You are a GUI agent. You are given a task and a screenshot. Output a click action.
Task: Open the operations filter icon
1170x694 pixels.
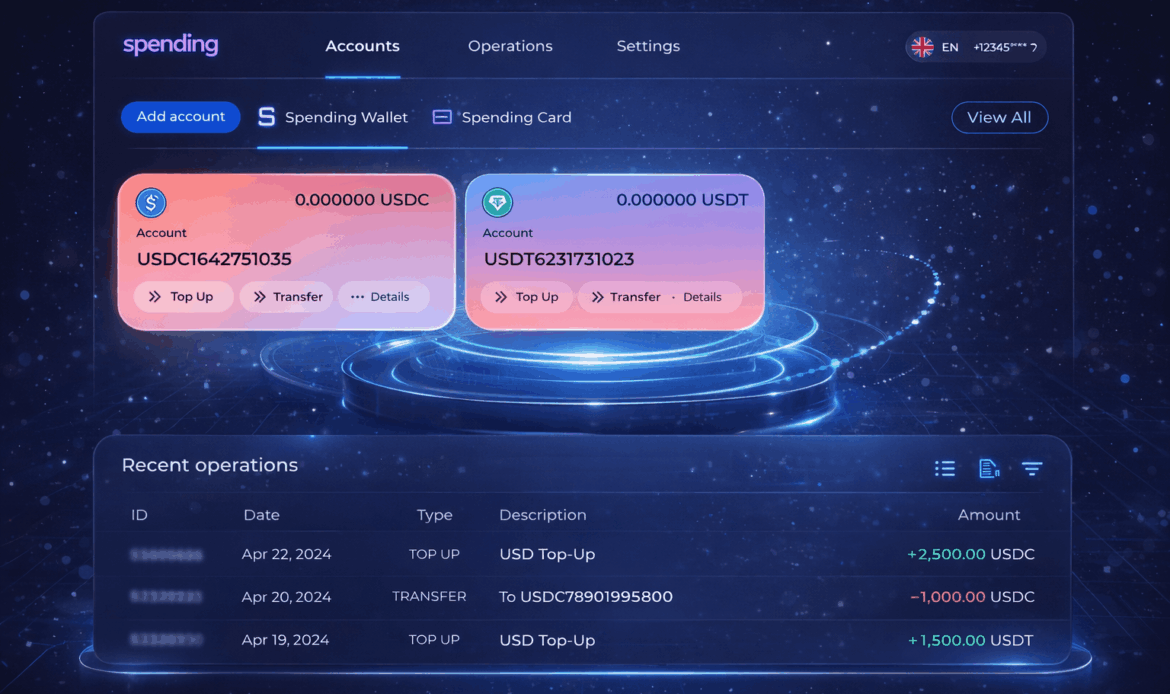point(1032,468)
